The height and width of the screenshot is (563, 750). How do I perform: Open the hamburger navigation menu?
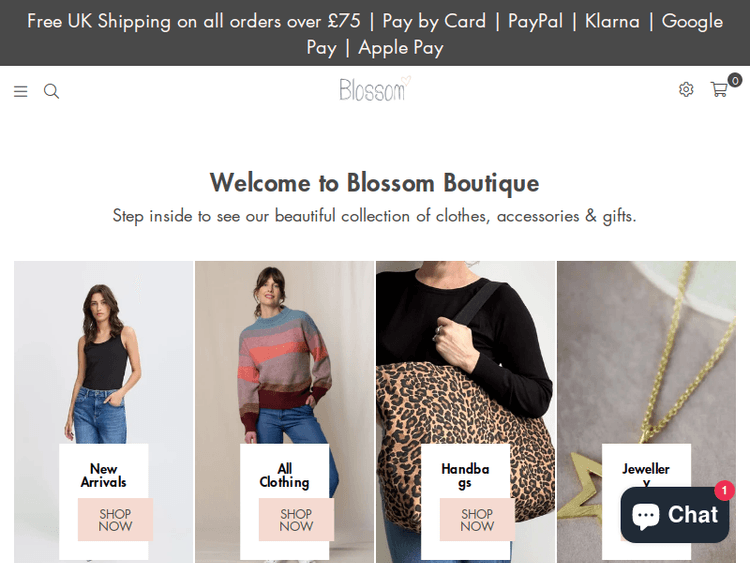point(20,92)
